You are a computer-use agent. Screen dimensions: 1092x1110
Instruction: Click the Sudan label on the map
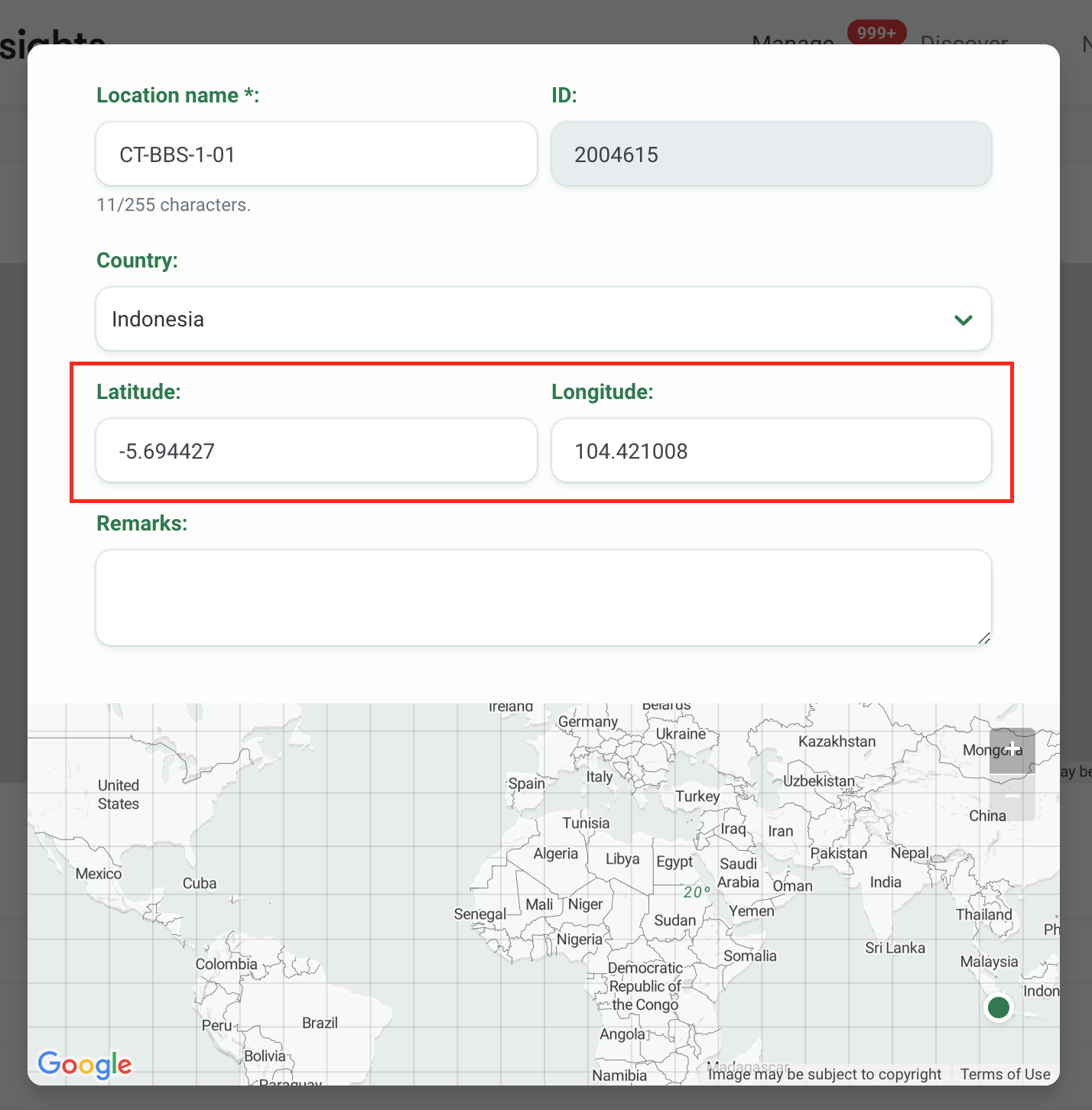point(675,920)
